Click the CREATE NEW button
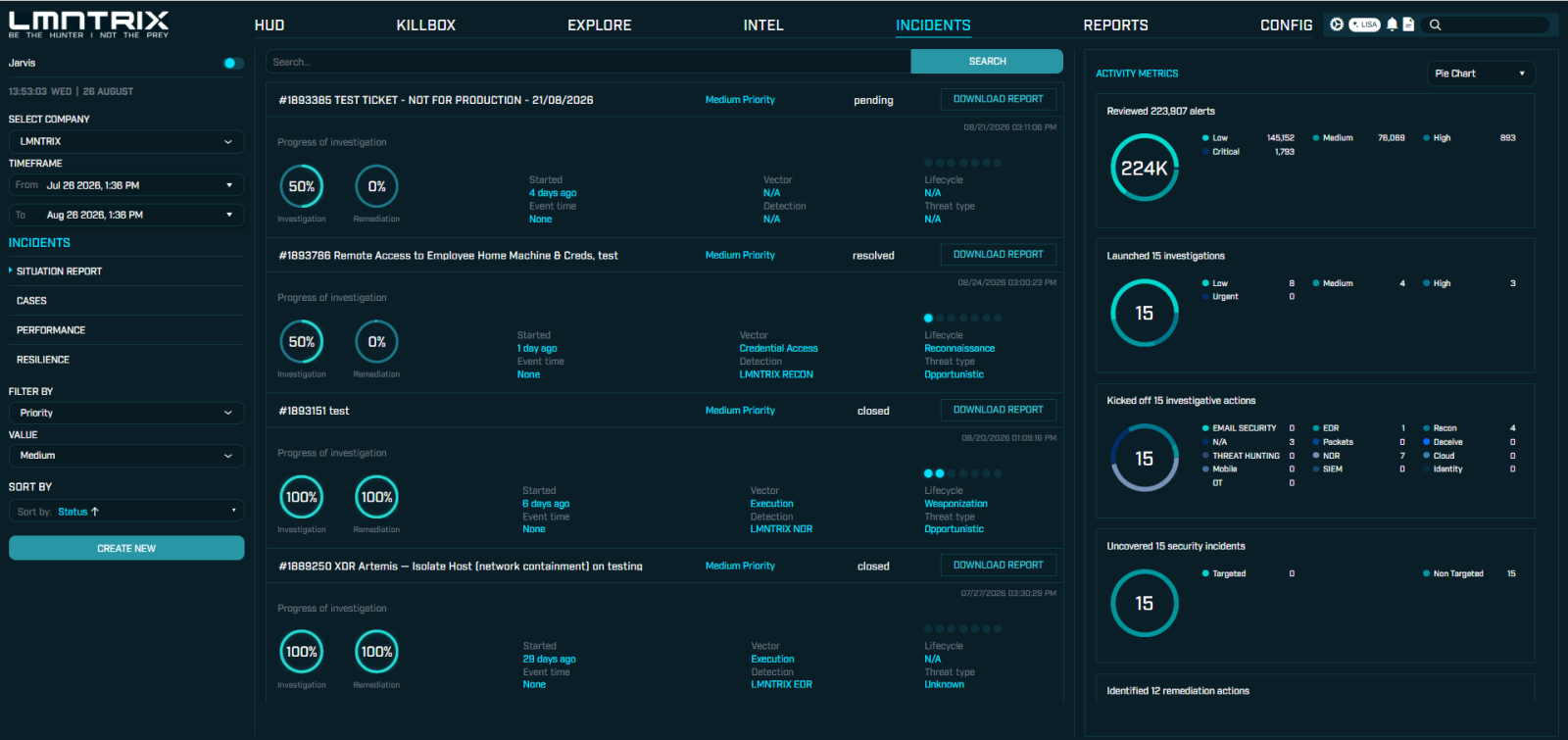The image size is (1568, 740). pos(126,548)
